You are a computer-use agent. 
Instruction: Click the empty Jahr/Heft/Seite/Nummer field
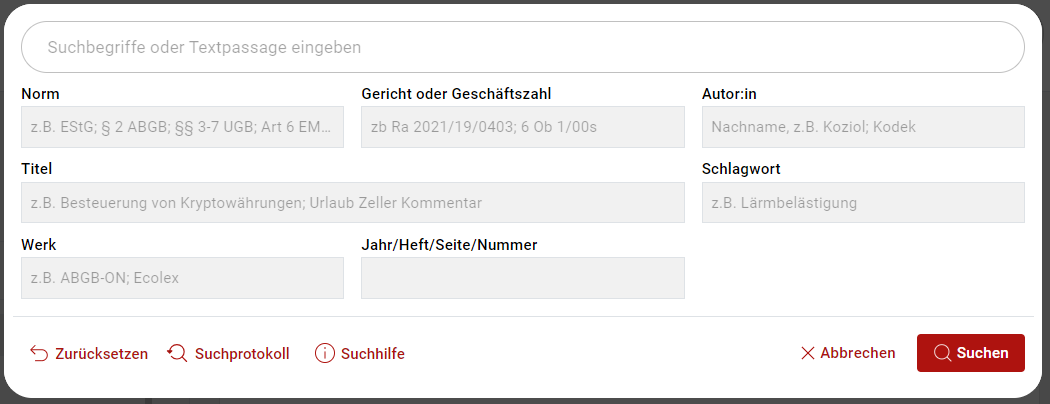click(522, 278)
